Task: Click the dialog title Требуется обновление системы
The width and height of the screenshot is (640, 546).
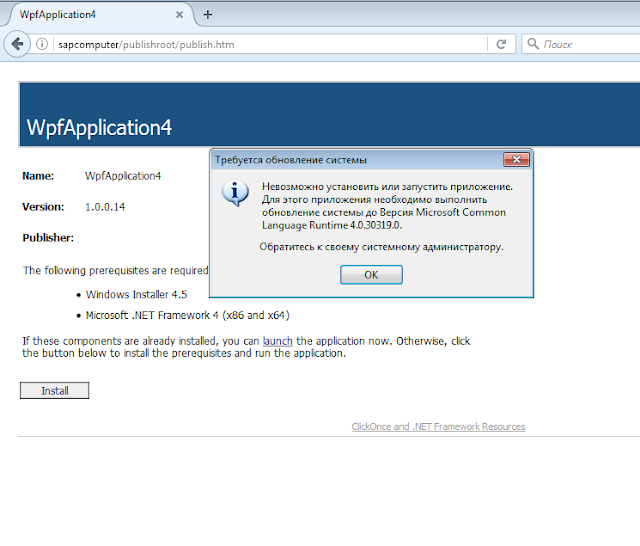Action: 291,160
